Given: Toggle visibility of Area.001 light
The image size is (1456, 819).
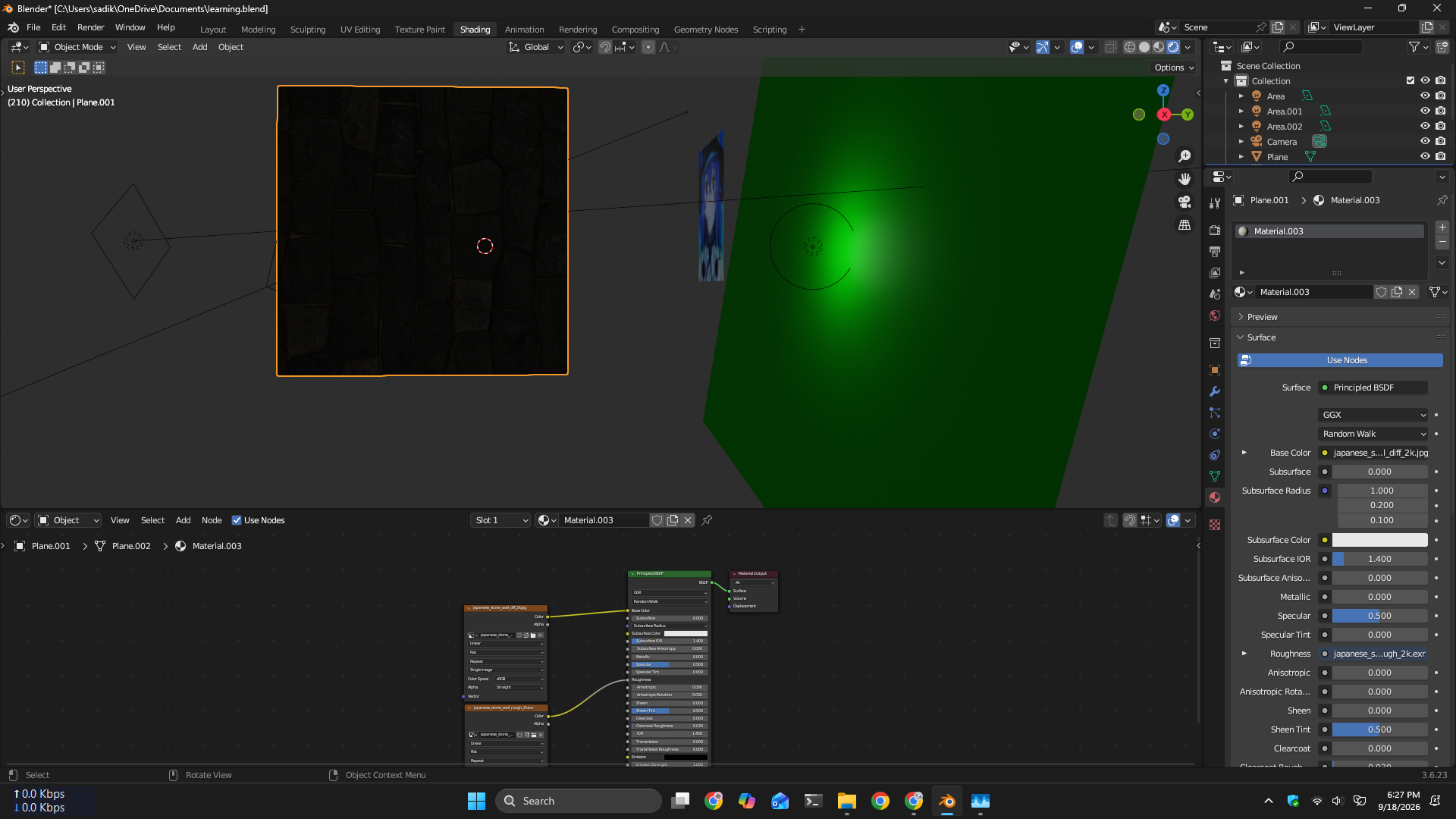Looking at the screenshot, I should click(1425, 111).
